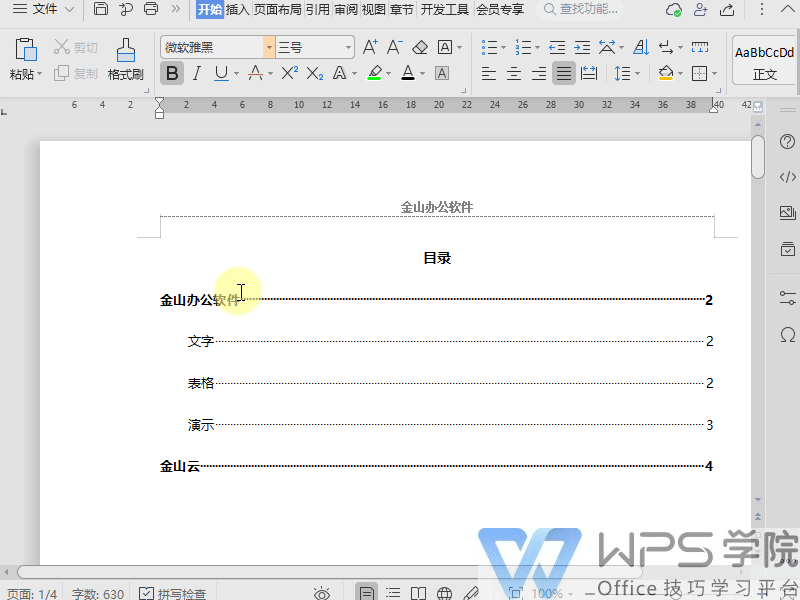This screenshot has width=800, height=600.
Task: Open the borders dropdown arrow
Action: [714, 74]
